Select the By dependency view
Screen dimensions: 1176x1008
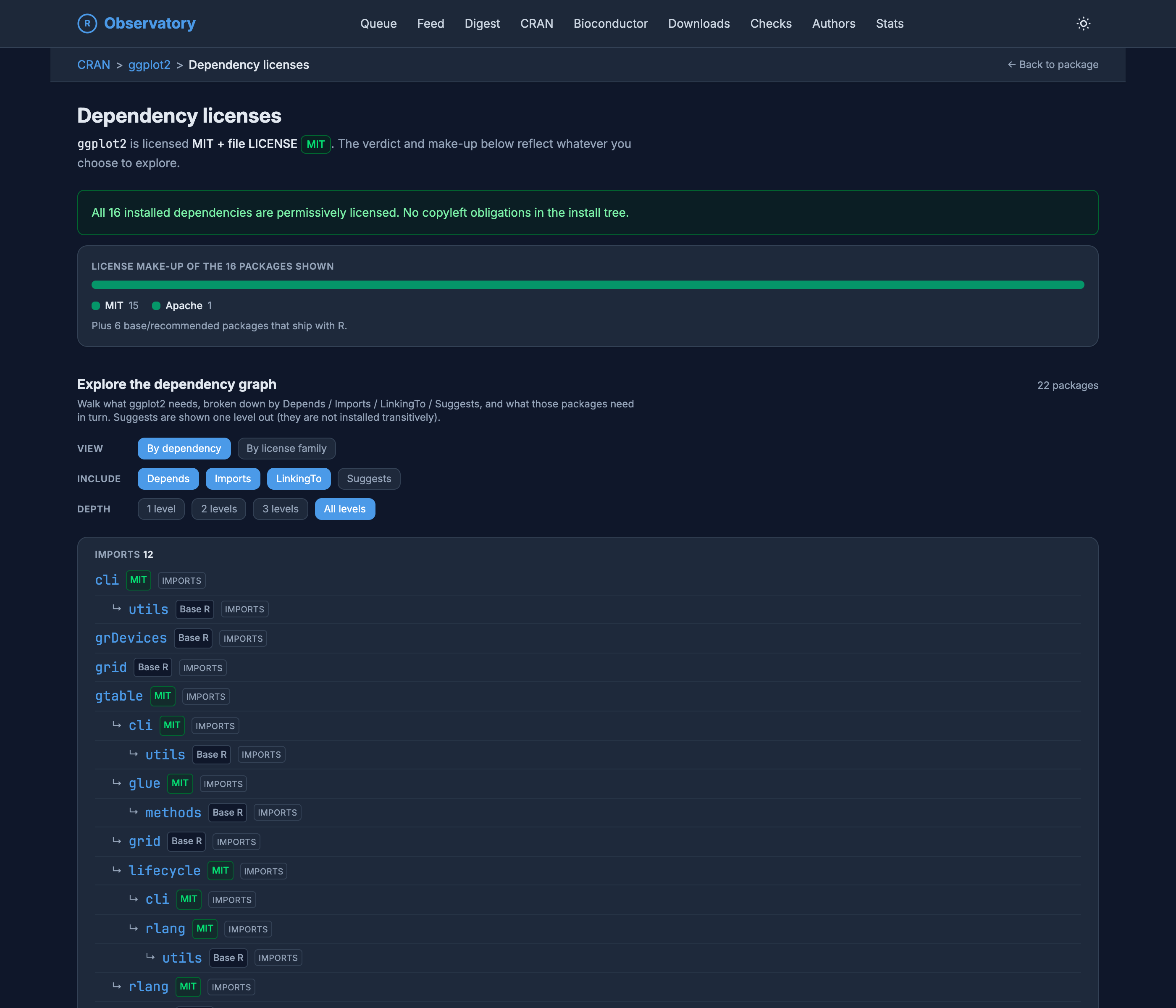click(x=184, y=449)
